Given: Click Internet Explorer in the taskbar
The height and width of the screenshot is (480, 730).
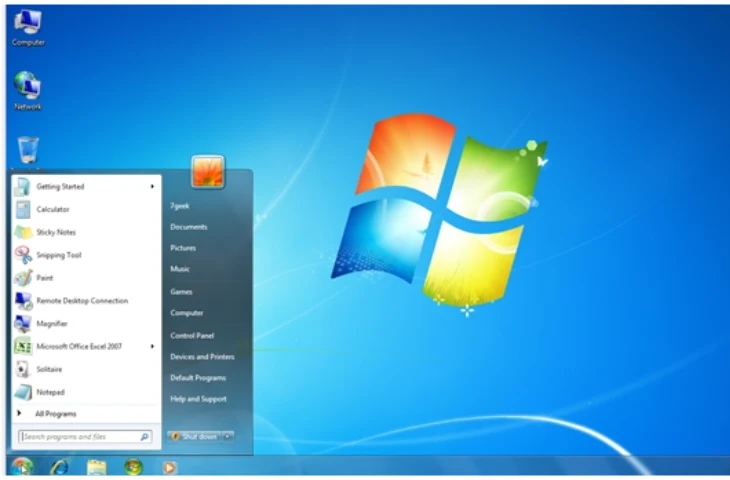Looking at the screenshot, I should tap(59, 467).
